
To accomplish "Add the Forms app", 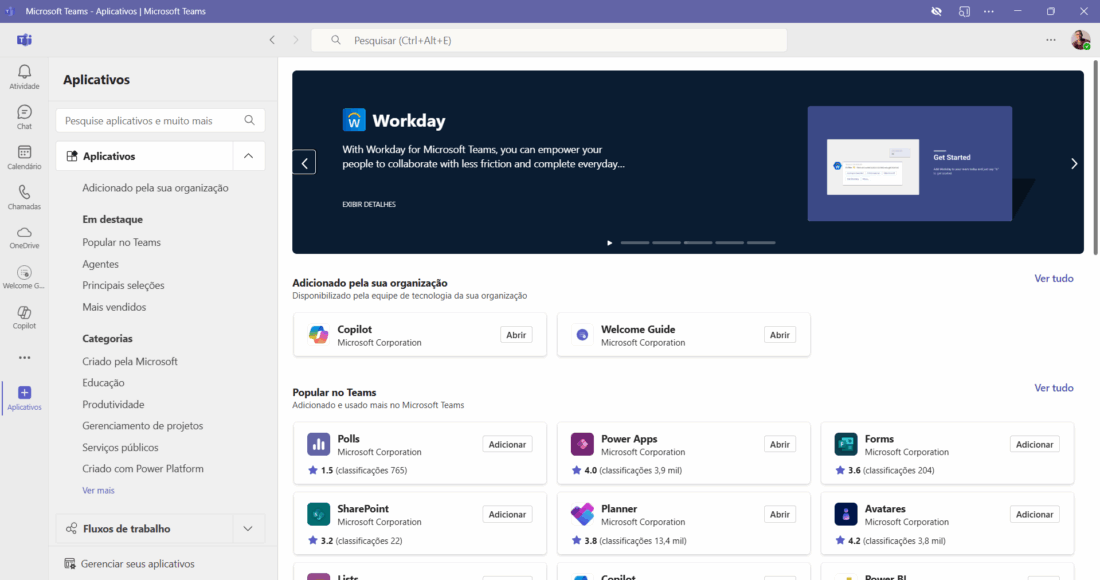I will pyautogui.click(x=1035, y=445).
